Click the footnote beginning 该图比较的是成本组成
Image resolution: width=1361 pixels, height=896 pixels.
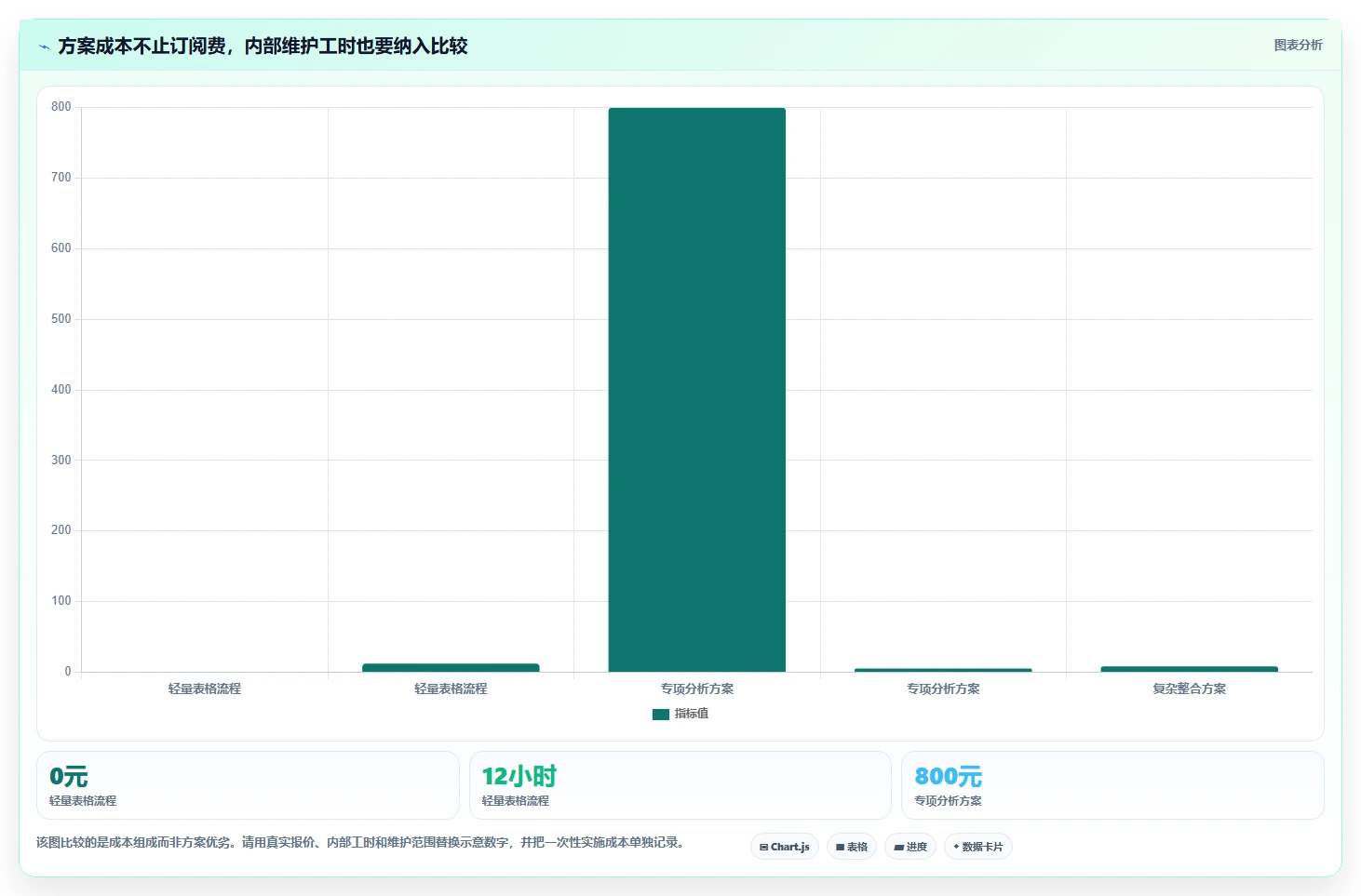(x=362, y=843)
